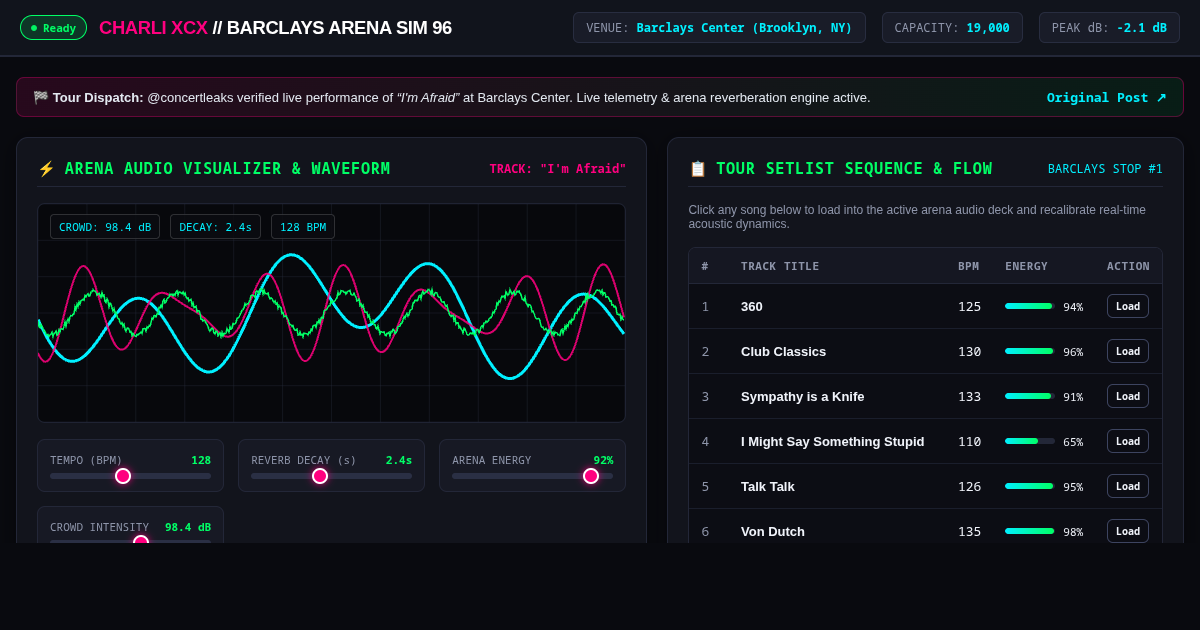
Task: Click the 65% energy bar
Action: (x=1030, y=441)
